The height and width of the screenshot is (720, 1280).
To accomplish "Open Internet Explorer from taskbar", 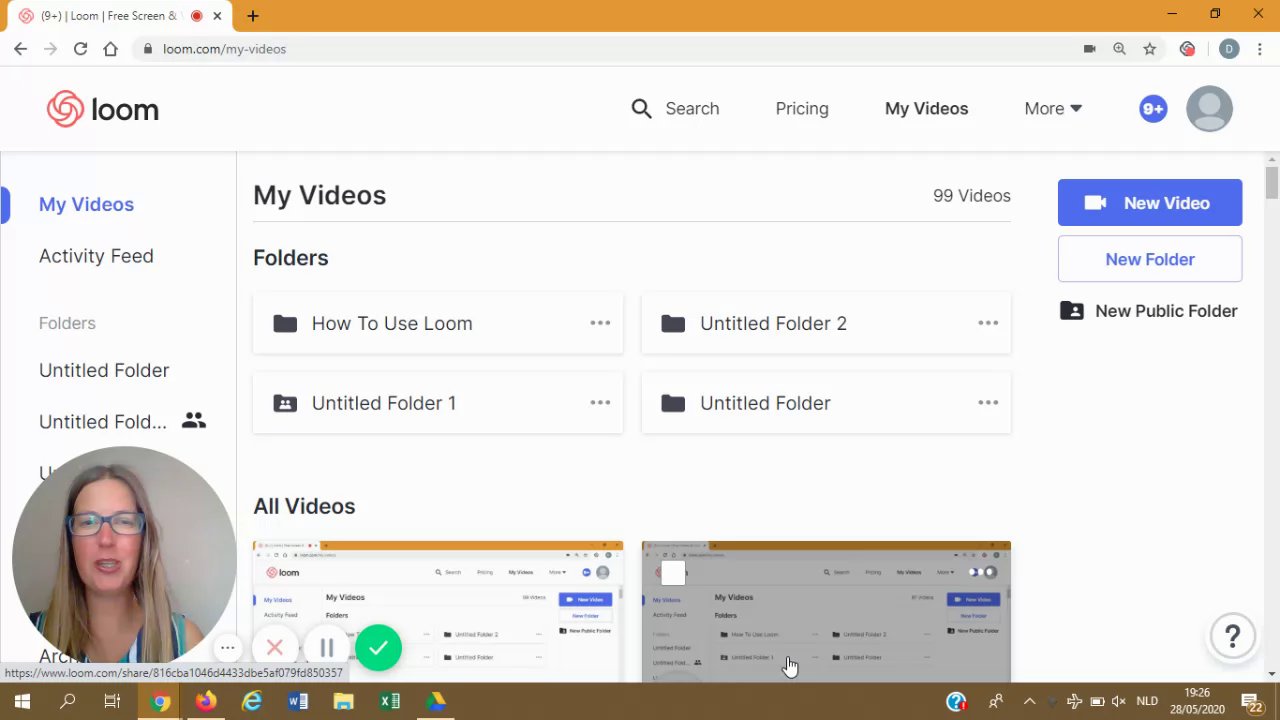I will click(x=251, y=702).
